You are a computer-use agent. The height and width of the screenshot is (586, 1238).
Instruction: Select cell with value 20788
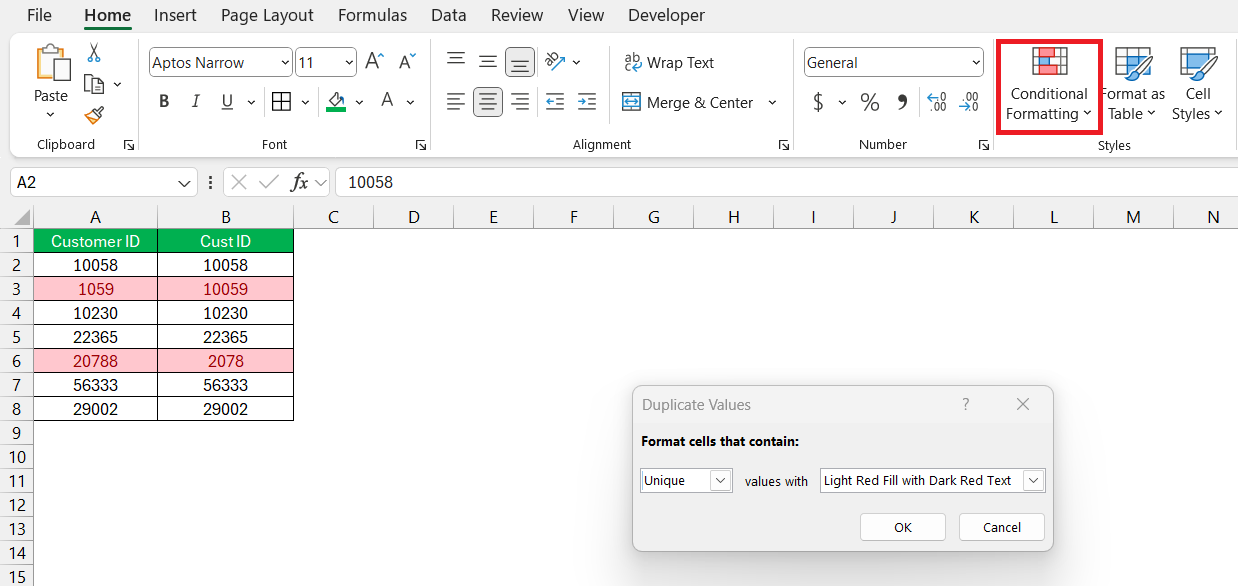tap(95, 361)
